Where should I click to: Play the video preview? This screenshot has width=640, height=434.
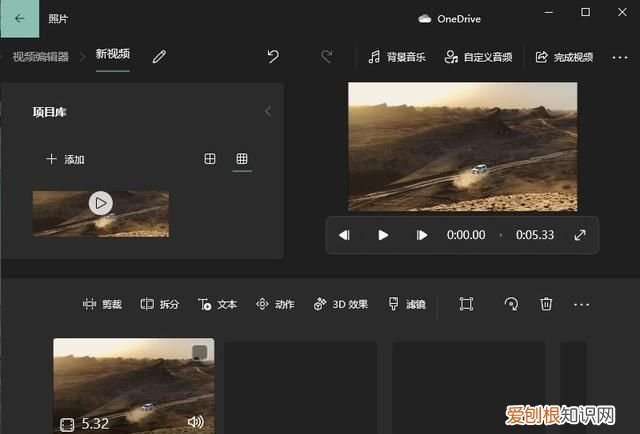pos(383,235)
